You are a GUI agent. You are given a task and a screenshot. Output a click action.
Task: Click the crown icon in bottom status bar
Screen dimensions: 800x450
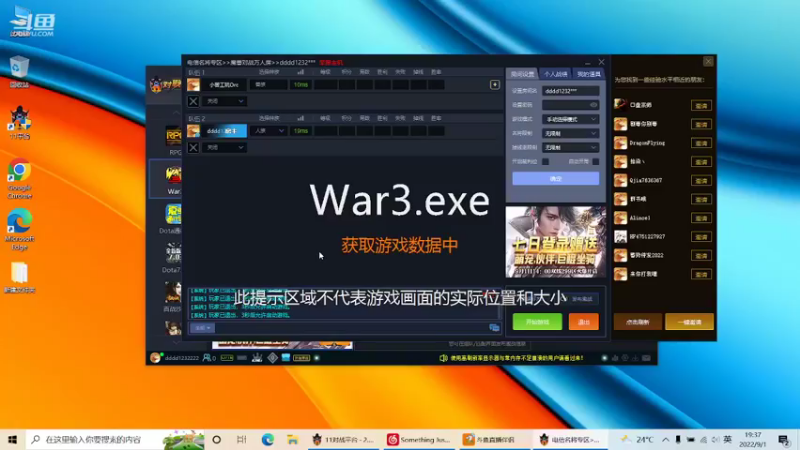click(257, 358)
